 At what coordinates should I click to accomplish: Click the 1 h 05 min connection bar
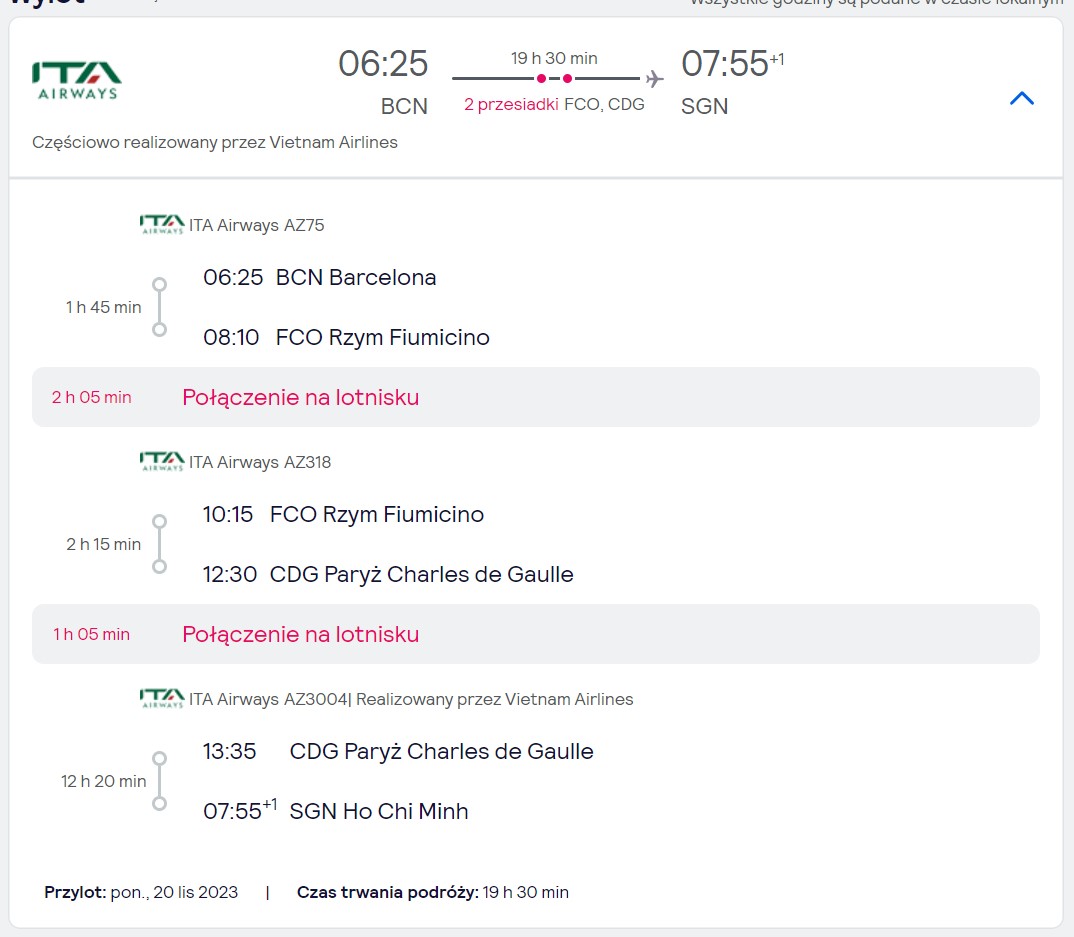[536, 634]
